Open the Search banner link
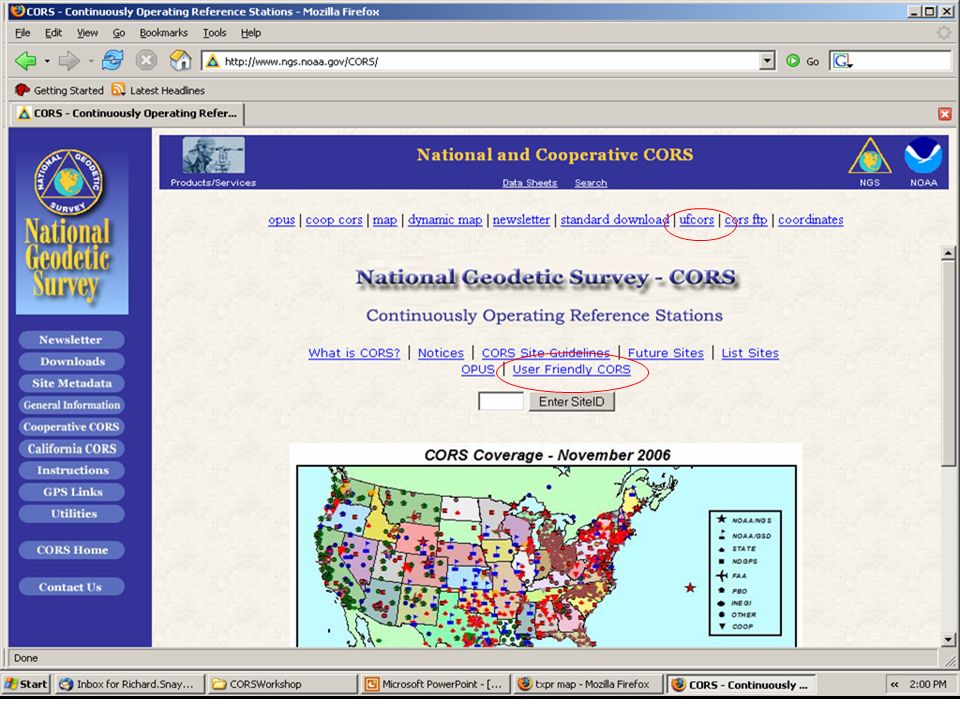This screenshot has width=960, height=720. click(x=591, y=182)
